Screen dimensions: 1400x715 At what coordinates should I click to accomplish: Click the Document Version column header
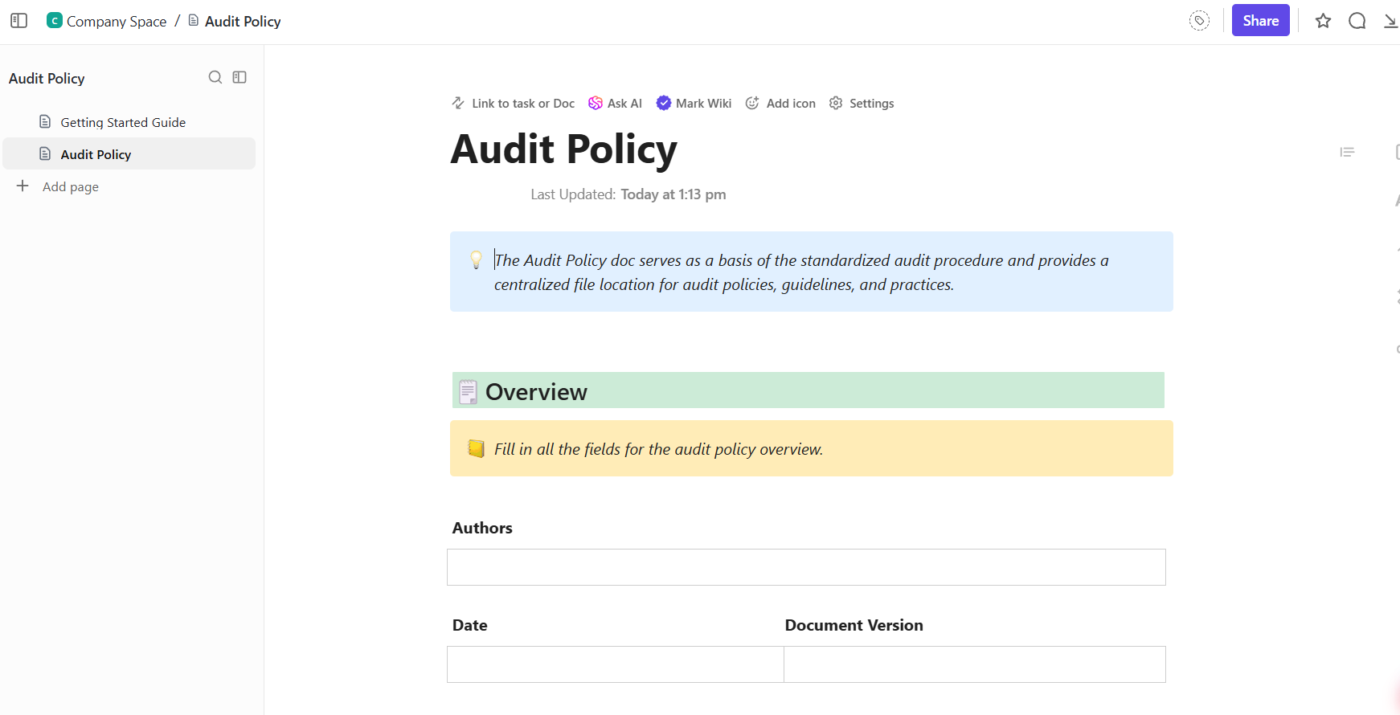854,625
